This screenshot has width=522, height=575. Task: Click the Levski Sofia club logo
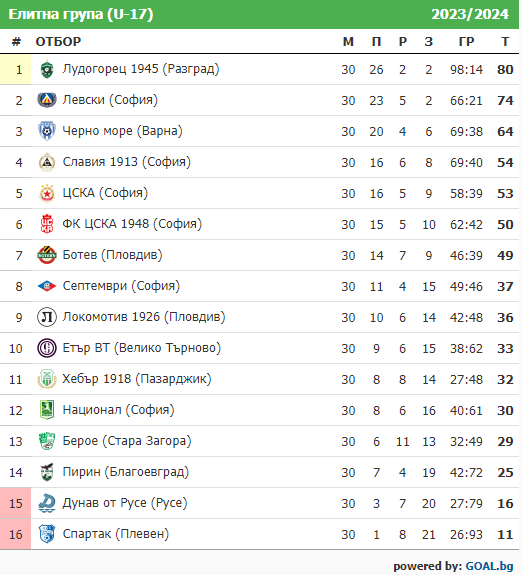click(x=47, y=100)
